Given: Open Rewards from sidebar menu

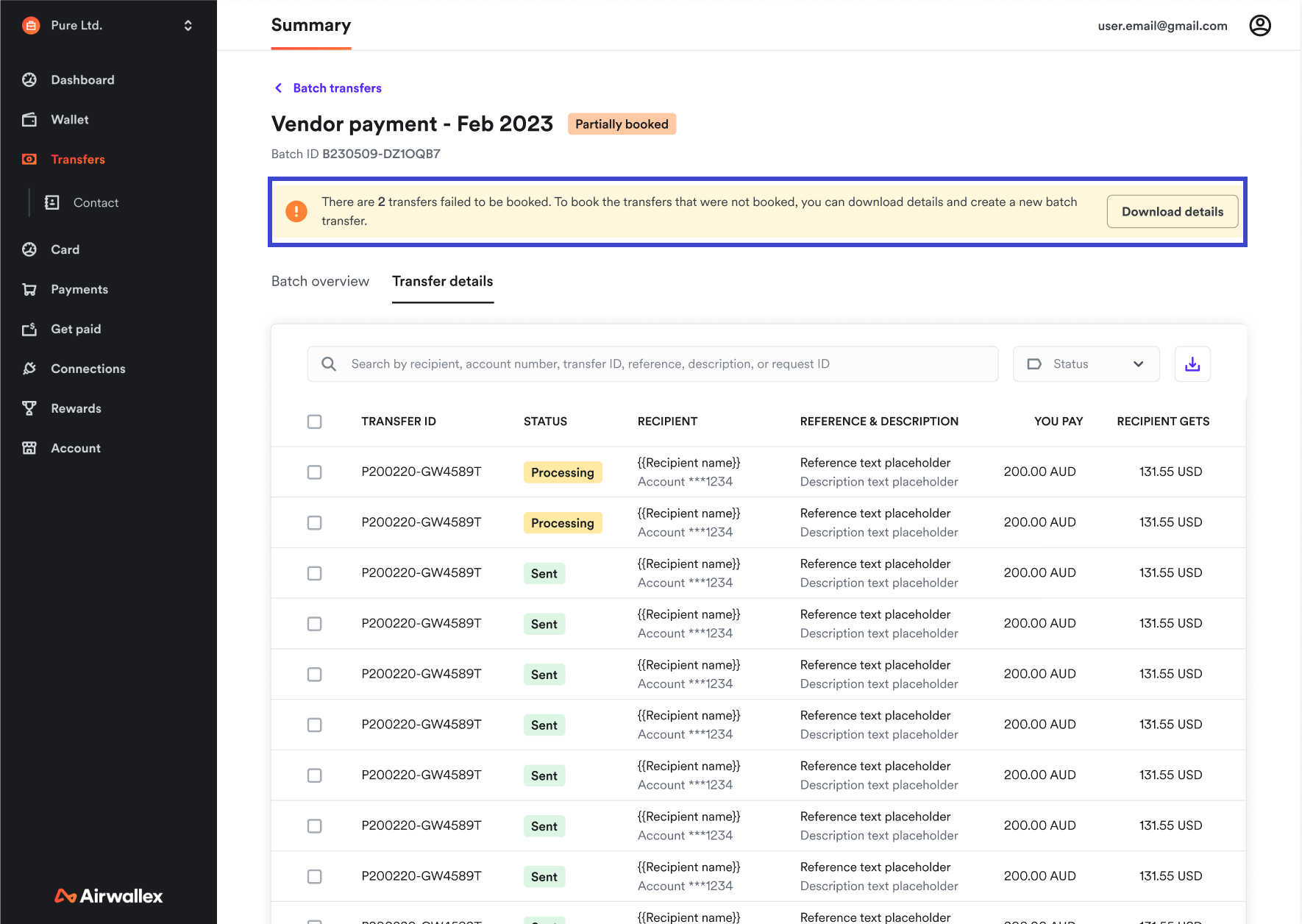Looking at the screenshot, I should click(76, 408).
